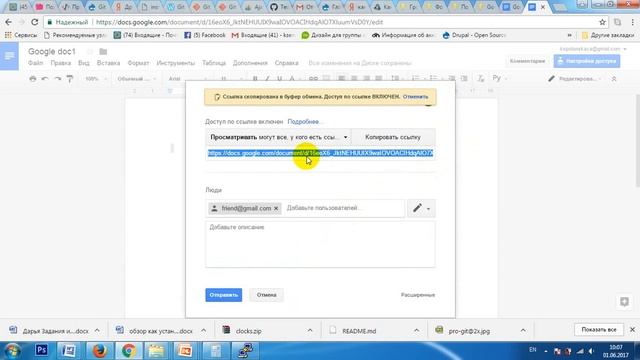Viewport: 640px width, 360px height.
Task: Toggle italic formatting in the toolbar
Action: (x=267, y=78)
